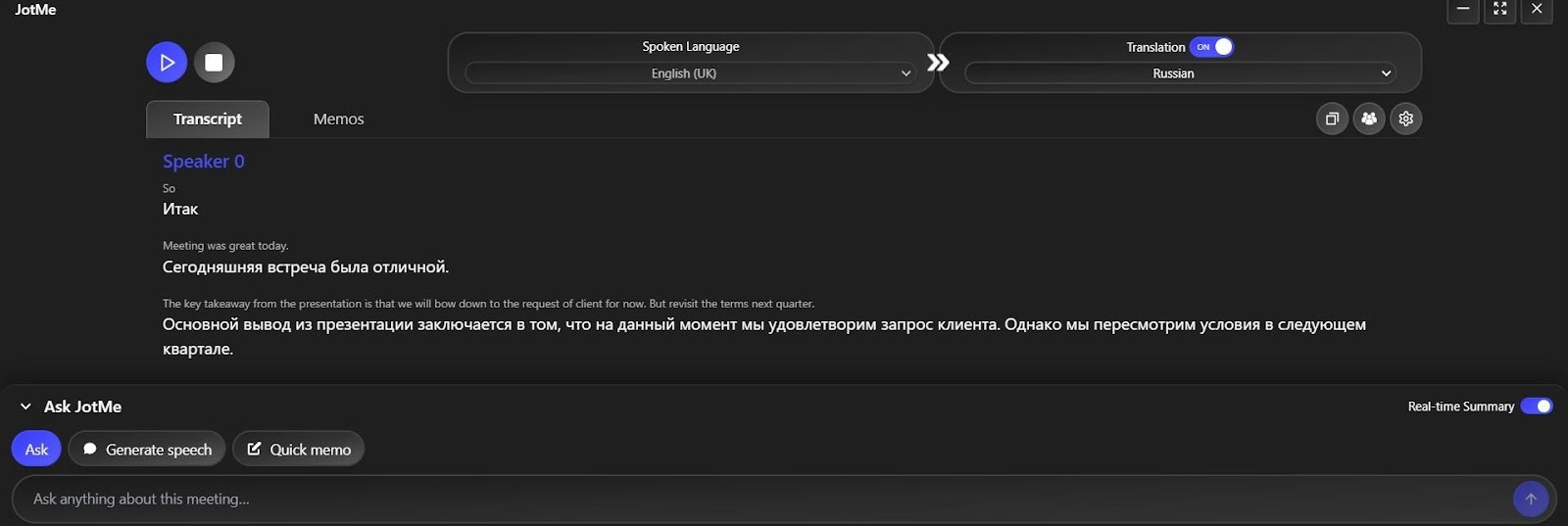
Task: Open the Spoken Language English (UK) dropdown
Action: (x=690, y=73)
